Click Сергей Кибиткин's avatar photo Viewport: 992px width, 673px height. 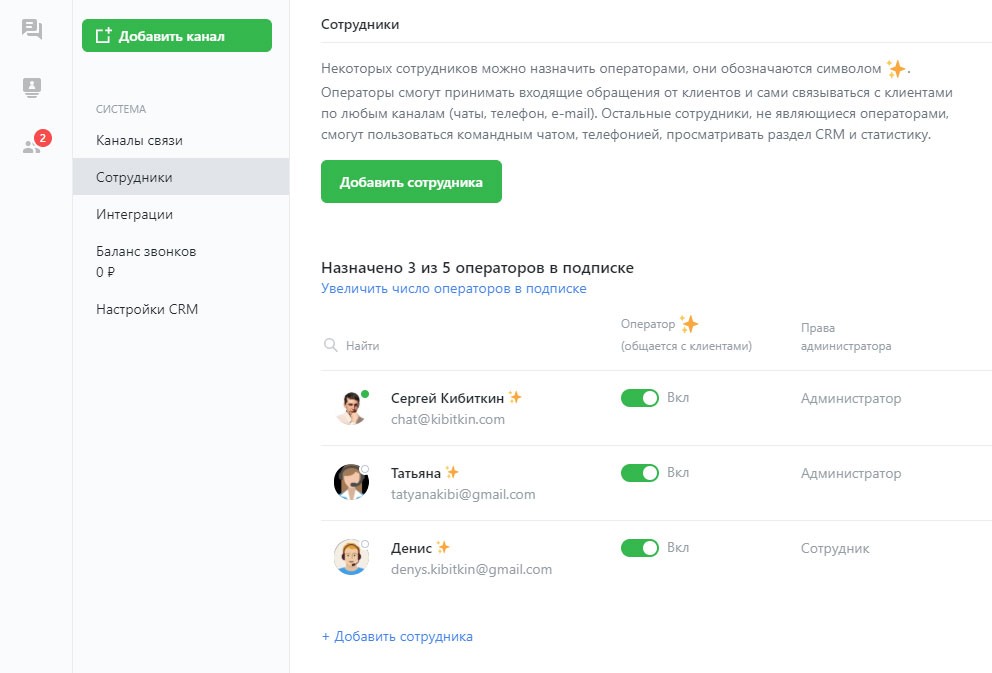point(351,408)
